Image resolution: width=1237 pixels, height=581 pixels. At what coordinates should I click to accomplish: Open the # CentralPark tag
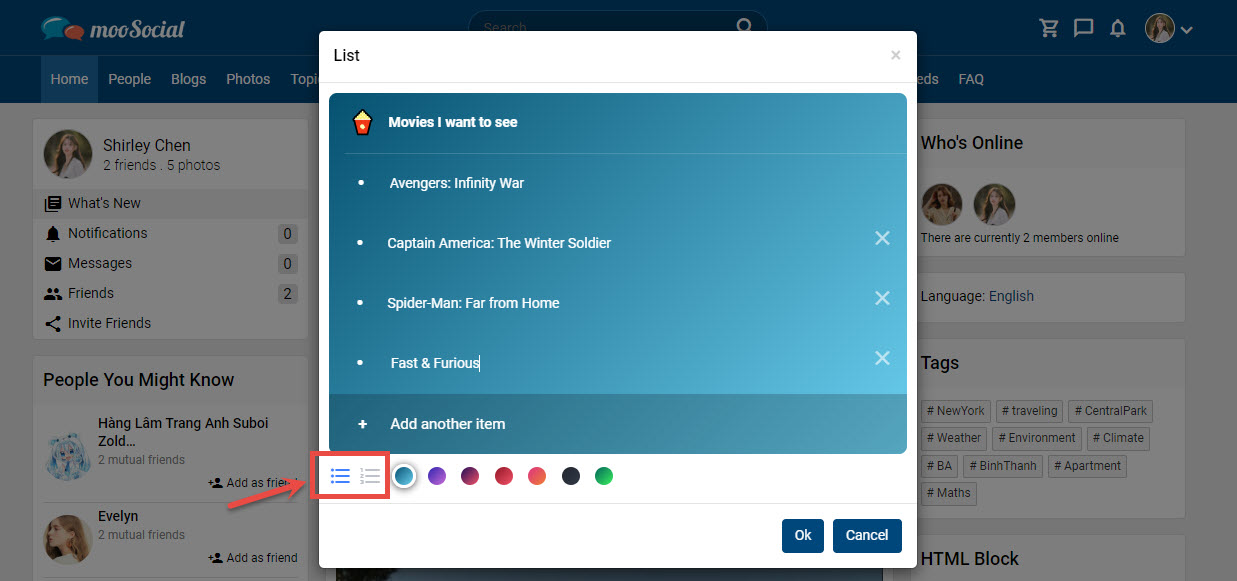[x=1110, y=411]
